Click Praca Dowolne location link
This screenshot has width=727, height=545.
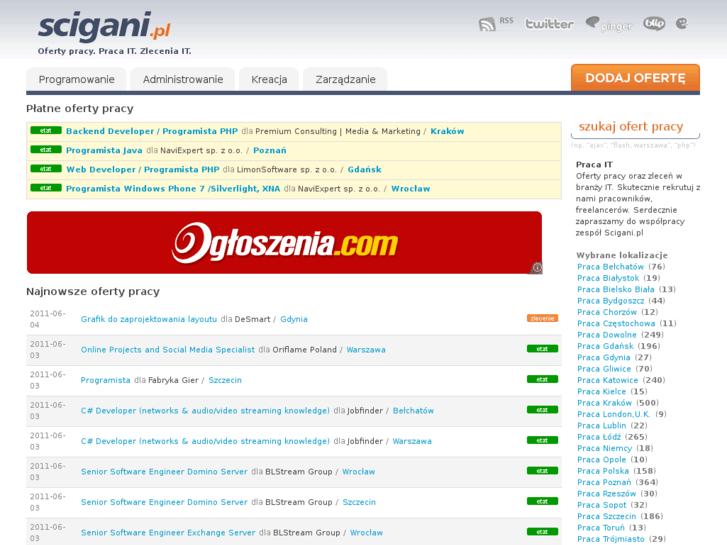click(x=607, y=335)
